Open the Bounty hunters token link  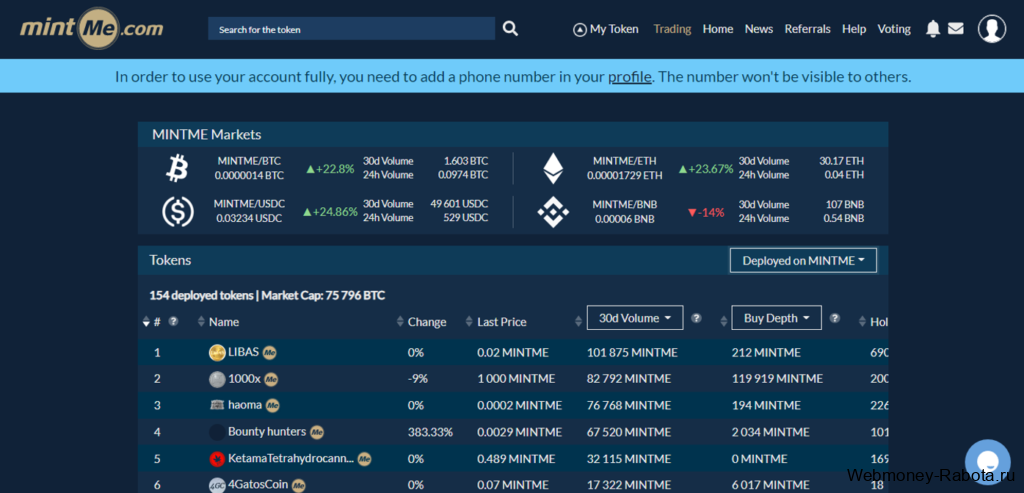(x=267, y=432)
